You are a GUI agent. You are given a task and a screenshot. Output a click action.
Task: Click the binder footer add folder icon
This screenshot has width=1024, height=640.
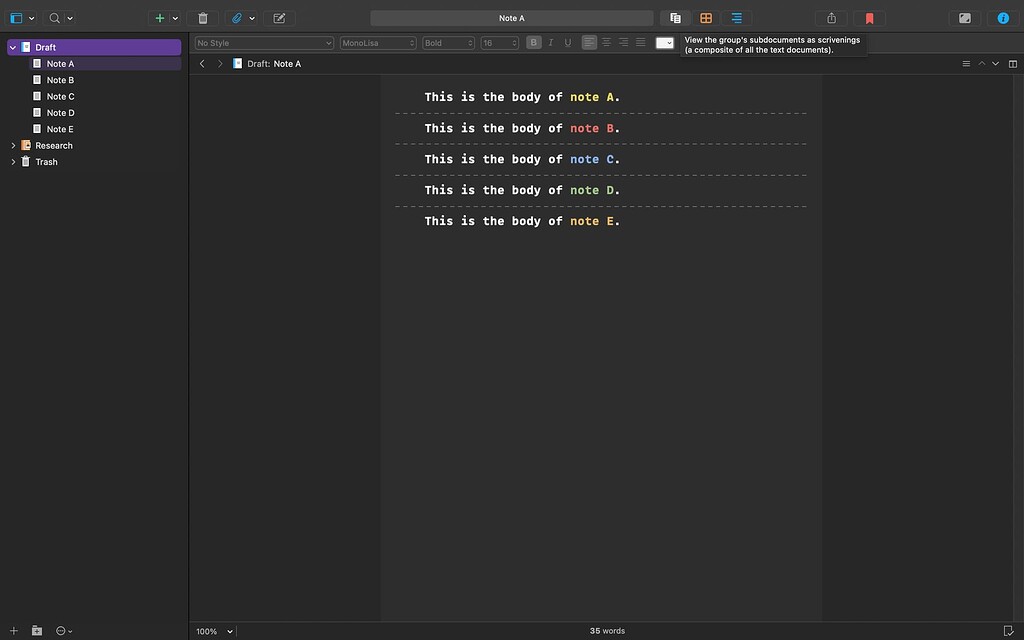[37, 631]
